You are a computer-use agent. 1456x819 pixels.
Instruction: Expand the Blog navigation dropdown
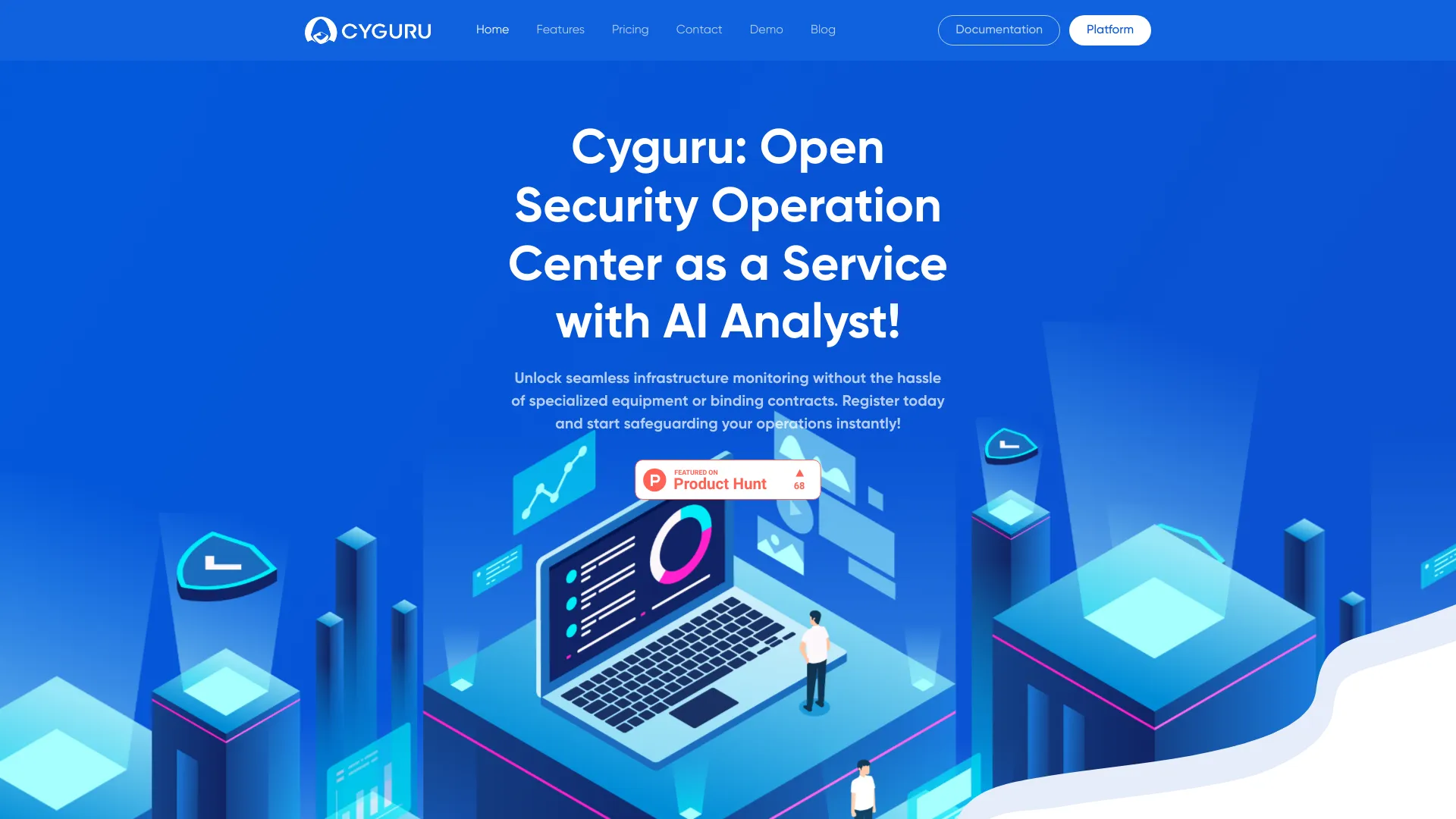(x=823, y=30)
